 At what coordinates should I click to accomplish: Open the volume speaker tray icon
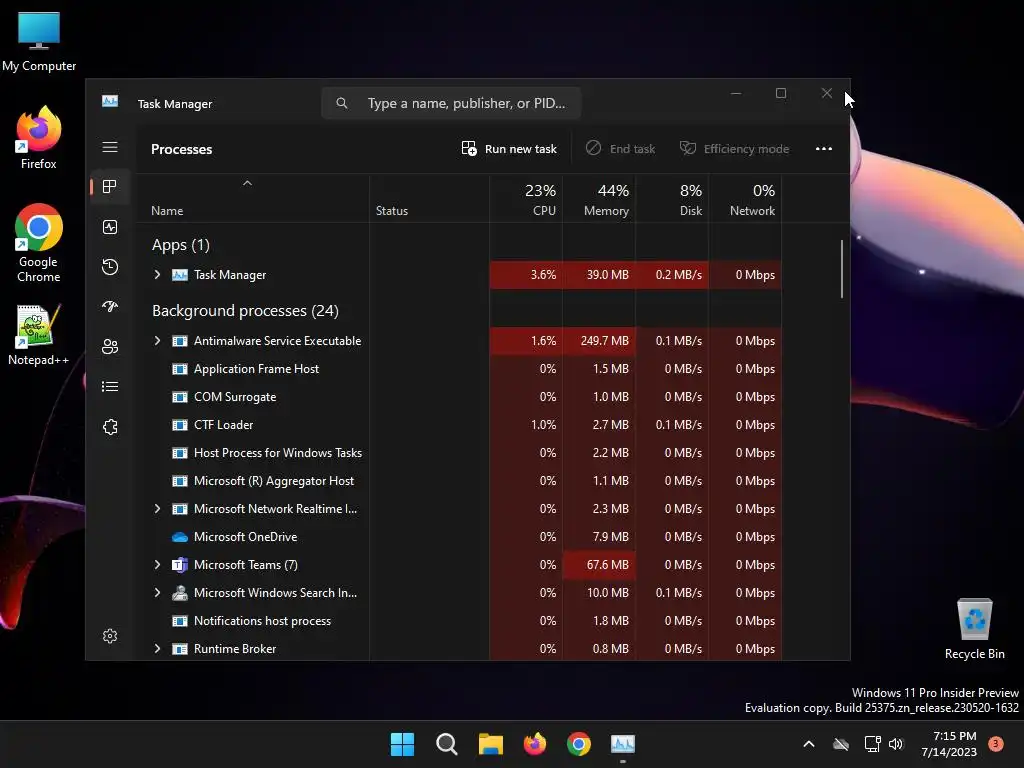click(896, 744)
